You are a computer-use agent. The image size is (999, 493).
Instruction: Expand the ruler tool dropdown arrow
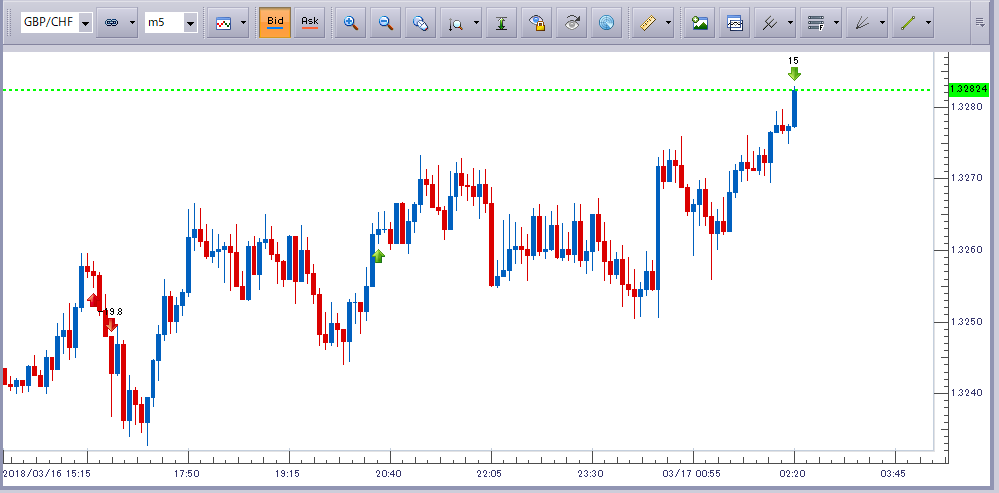point(668,23)
